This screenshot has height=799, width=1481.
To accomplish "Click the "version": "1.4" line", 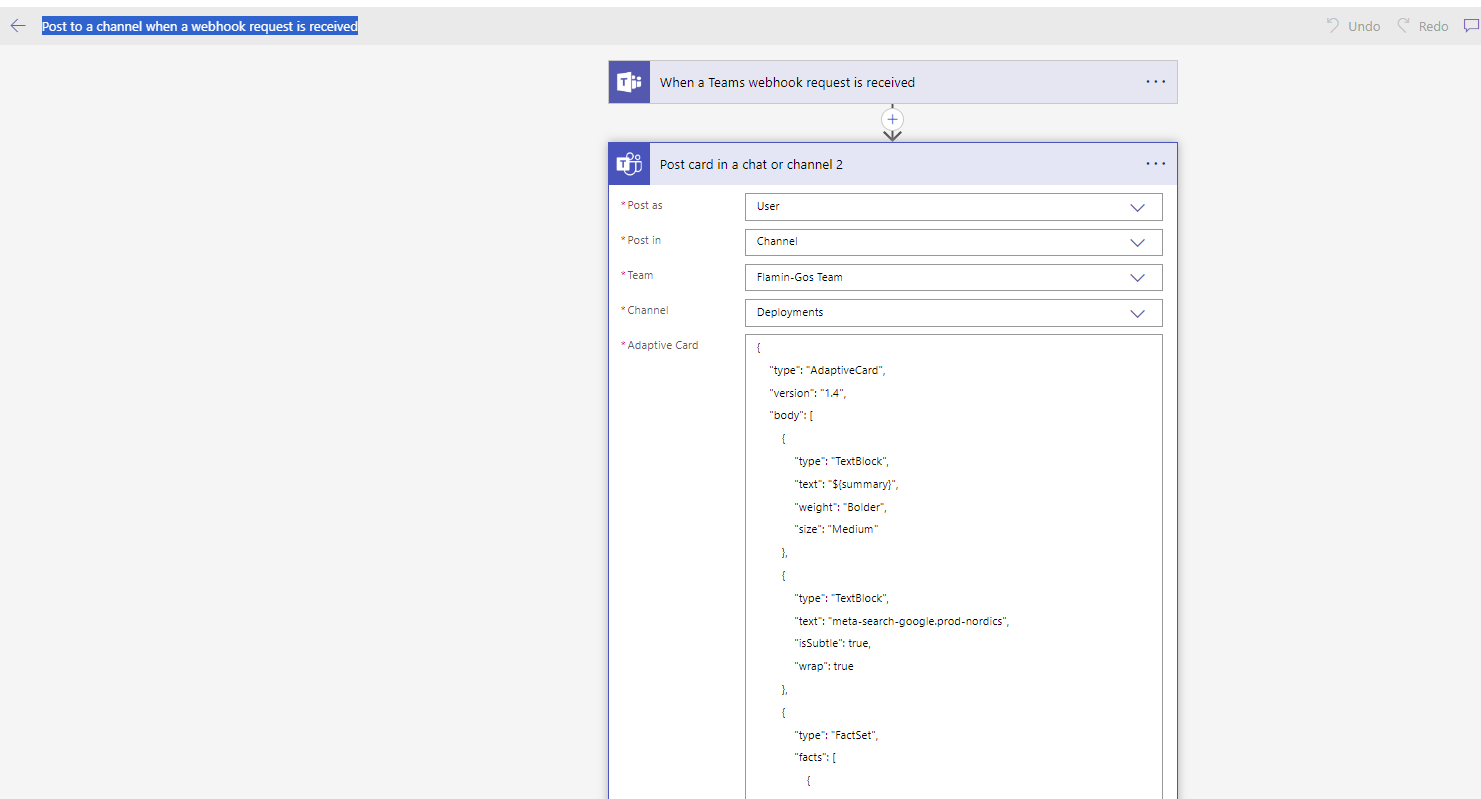I will pos(807,393).
